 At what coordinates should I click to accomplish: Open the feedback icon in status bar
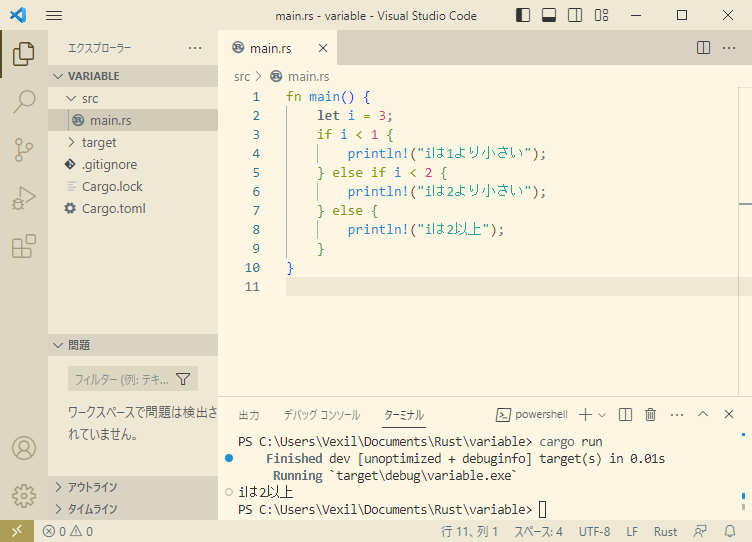tap(700, 531)
